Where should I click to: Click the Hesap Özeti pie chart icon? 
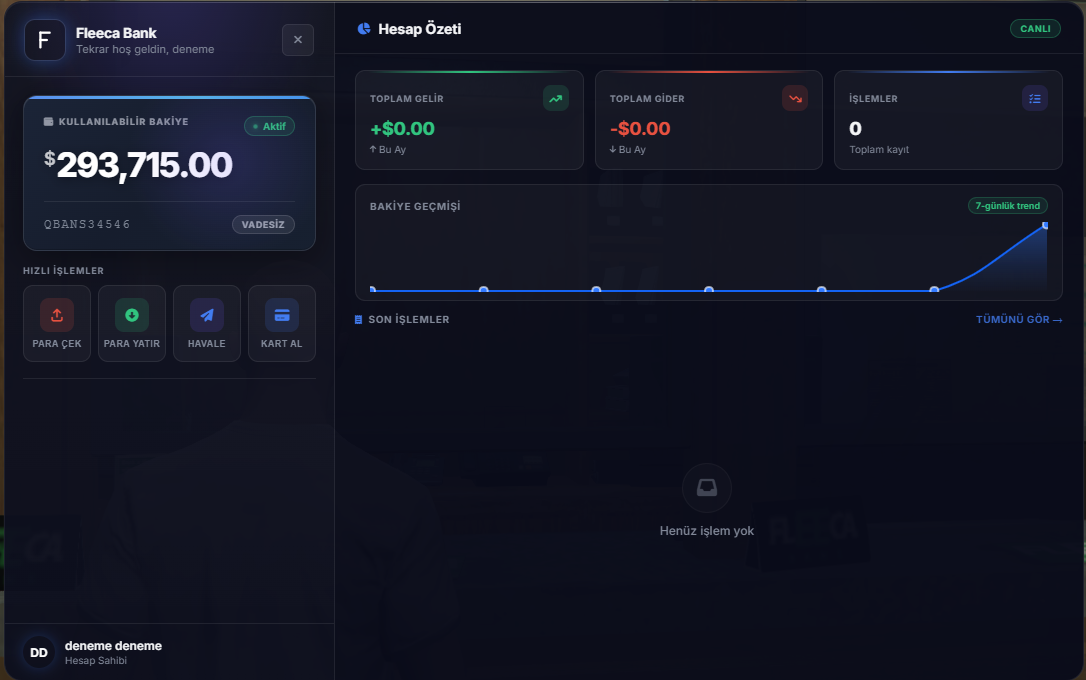pyautogui.click(x=364, y=28)
